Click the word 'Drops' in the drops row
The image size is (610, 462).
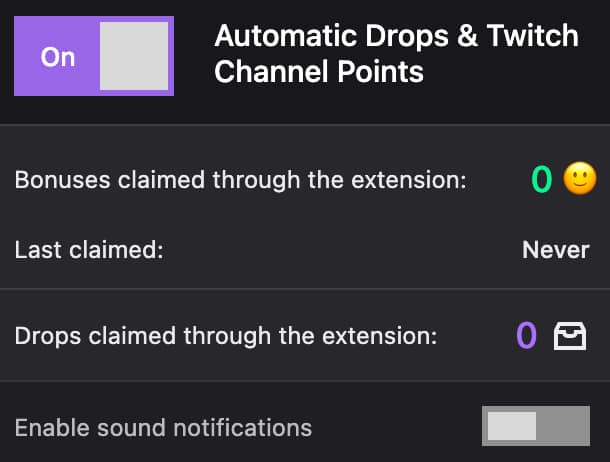(x=44, y=336)
